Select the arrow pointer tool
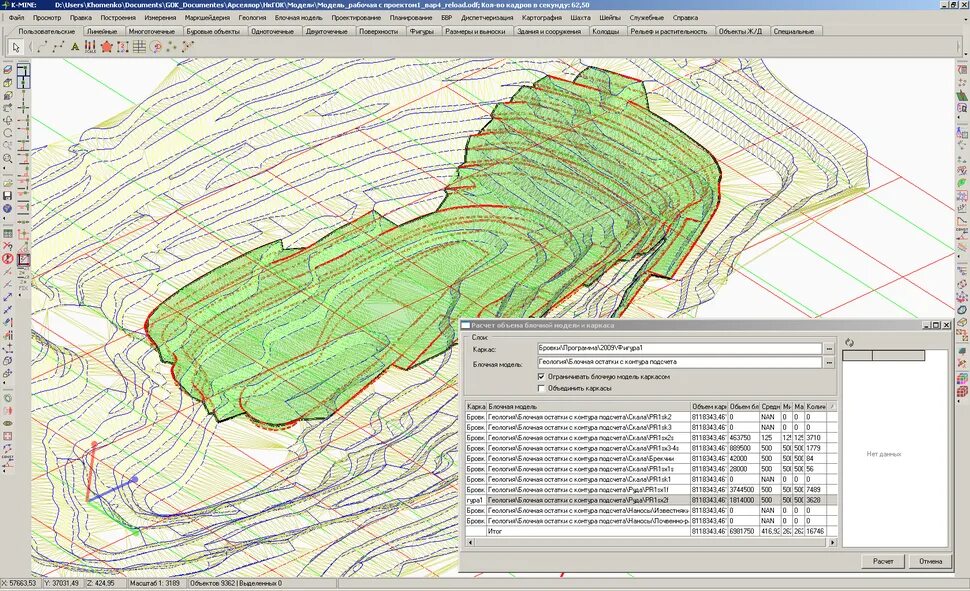This screenshot has height=591, width=970. (15, 46)
